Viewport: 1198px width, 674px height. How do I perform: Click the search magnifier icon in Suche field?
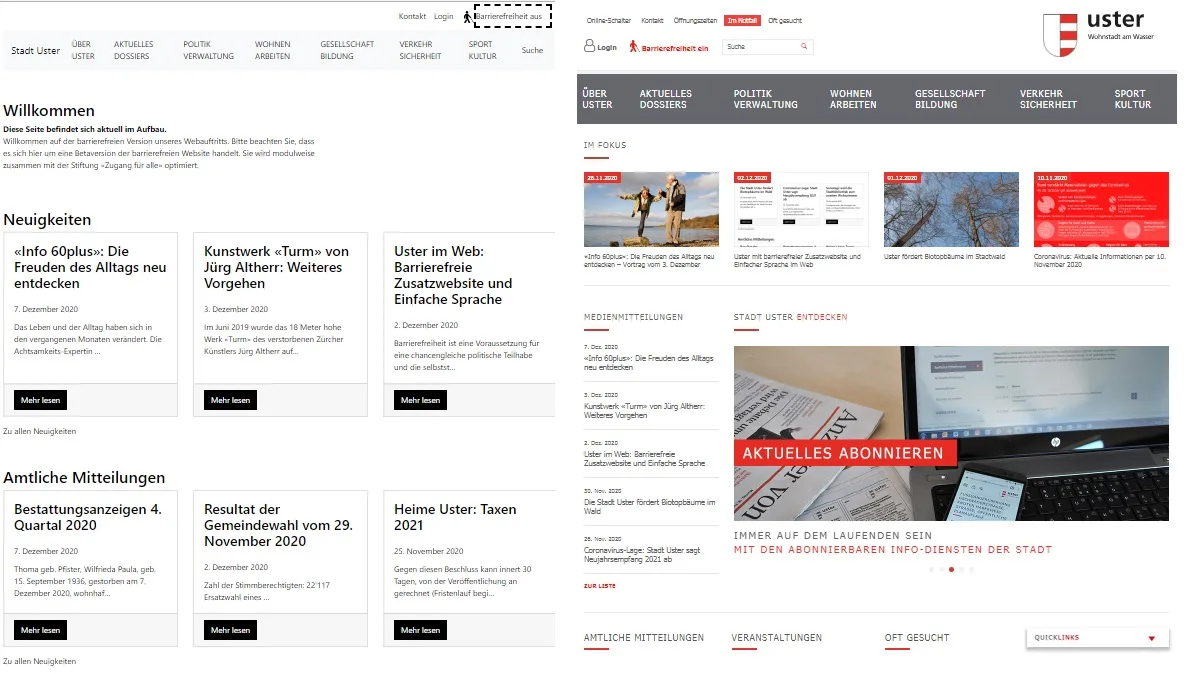804,47
